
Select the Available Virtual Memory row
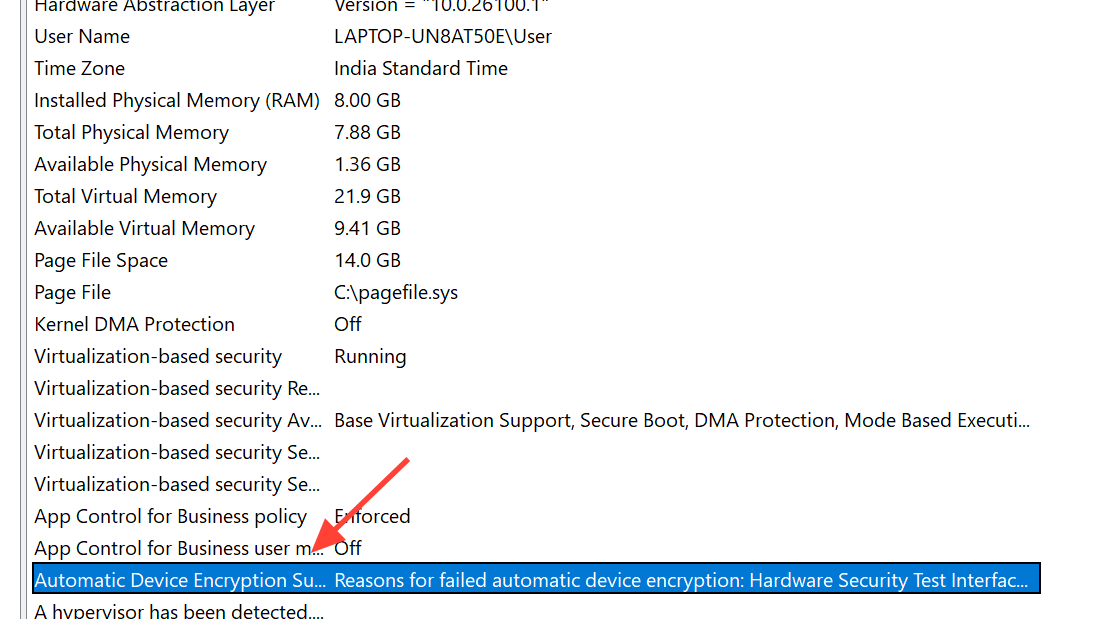pos(144,229)
